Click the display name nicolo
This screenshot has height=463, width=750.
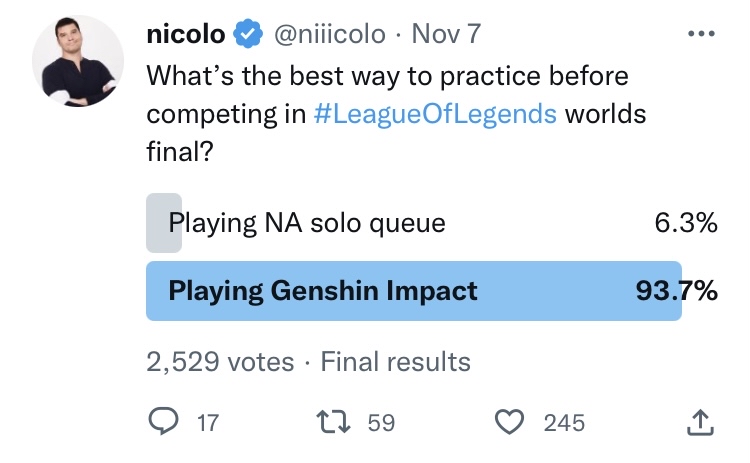coord(188,34)
